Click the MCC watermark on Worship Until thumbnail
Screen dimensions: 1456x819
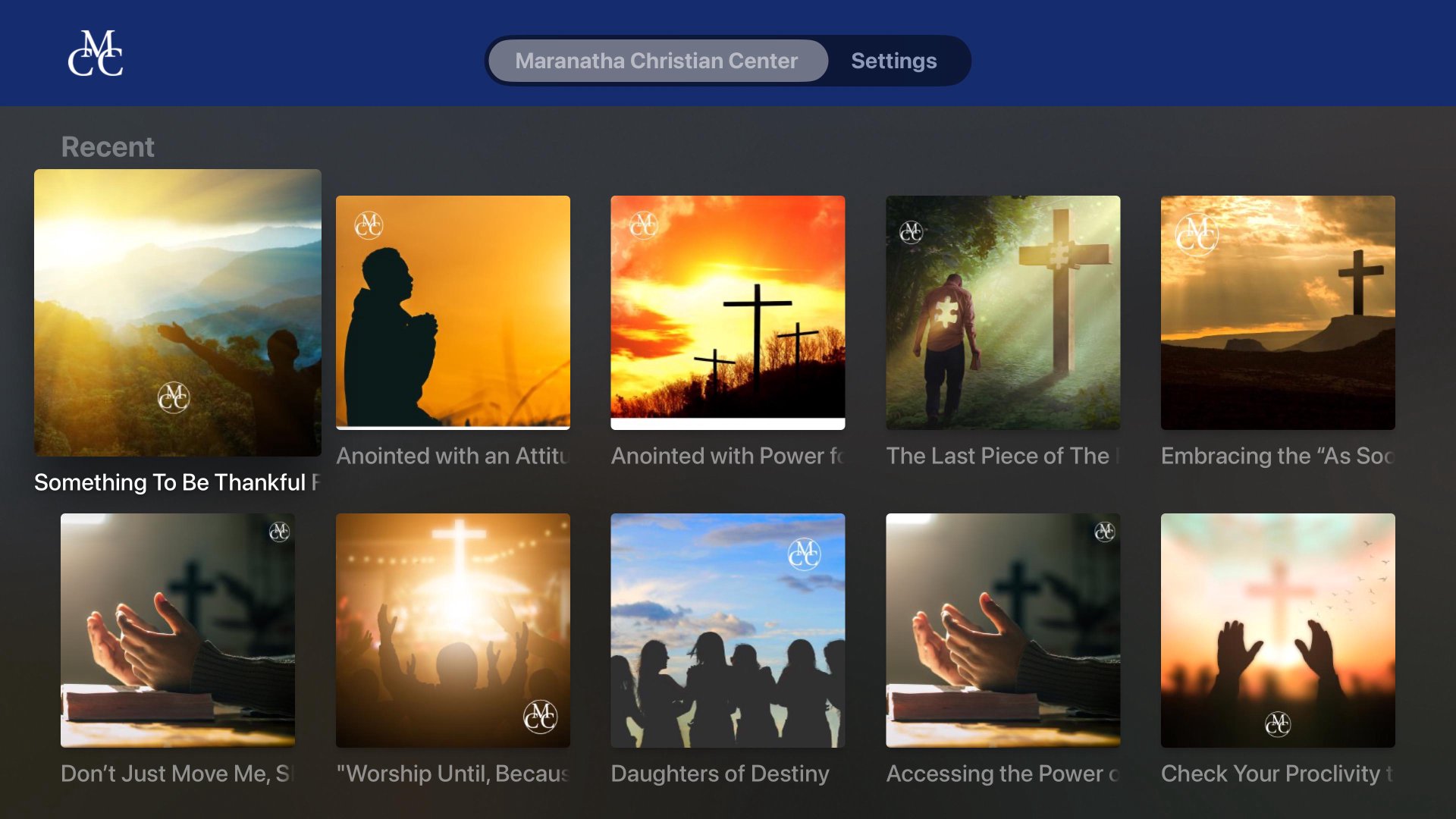click(541, 717)
